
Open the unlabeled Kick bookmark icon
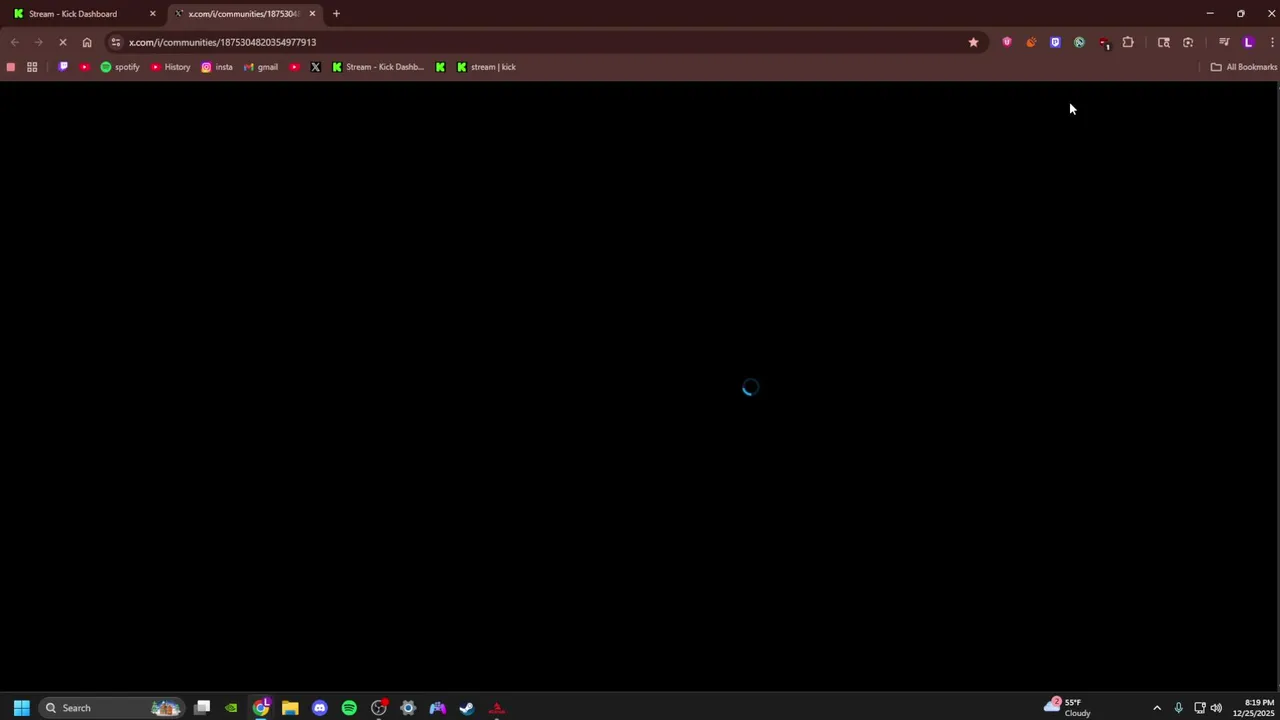point(440,67)
